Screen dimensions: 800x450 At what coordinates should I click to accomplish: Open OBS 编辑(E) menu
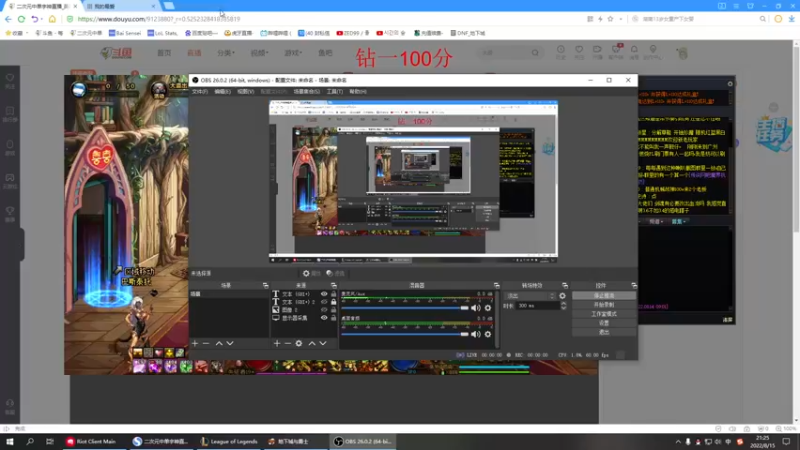[x=222, y=92]
